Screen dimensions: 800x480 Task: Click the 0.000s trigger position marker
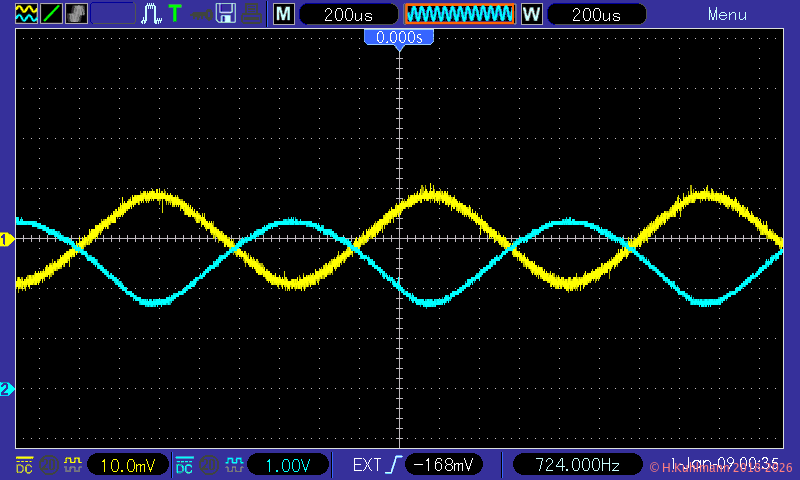399,37
